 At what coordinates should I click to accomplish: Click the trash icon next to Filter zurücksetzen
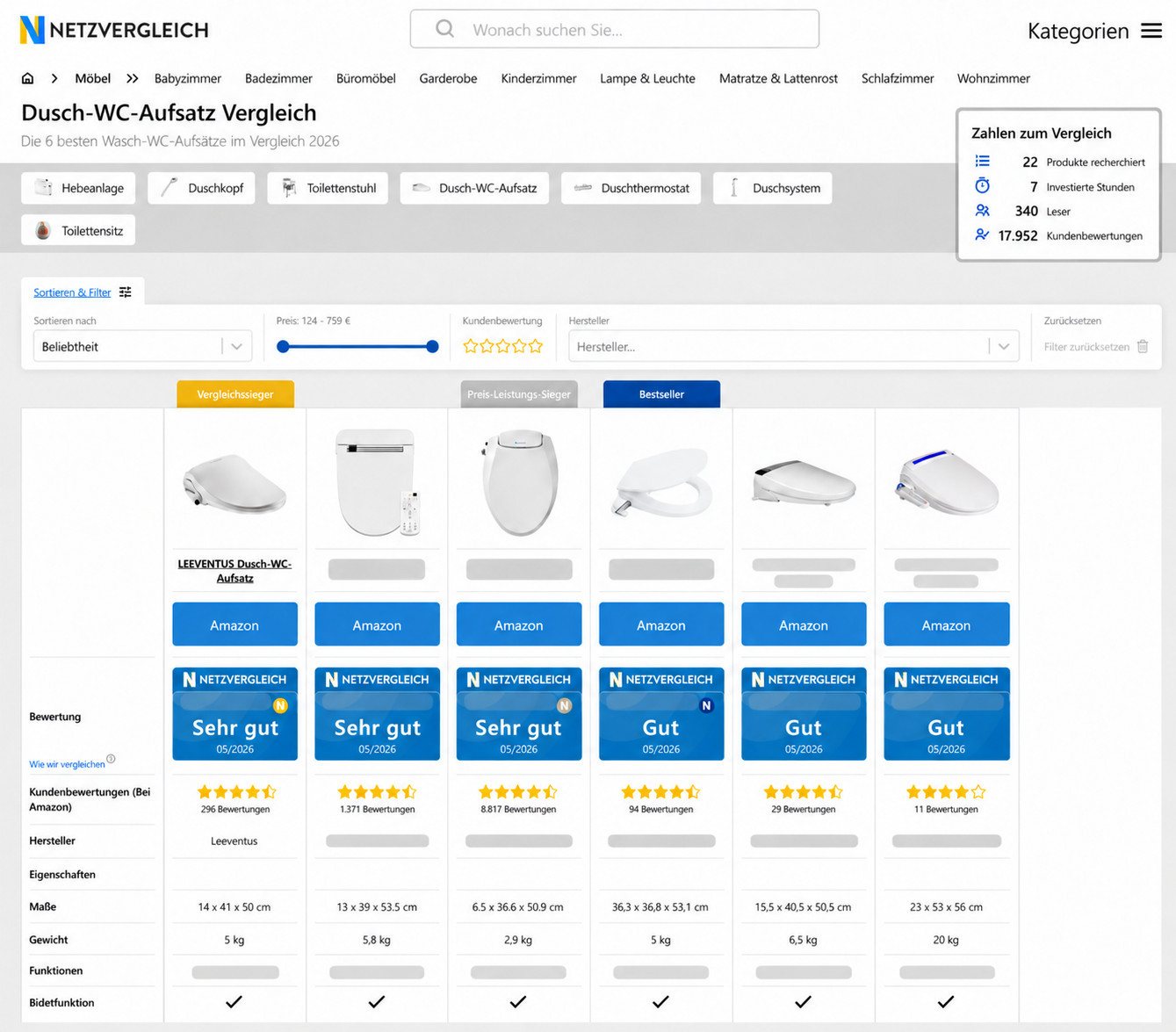tap(1143, 347)
